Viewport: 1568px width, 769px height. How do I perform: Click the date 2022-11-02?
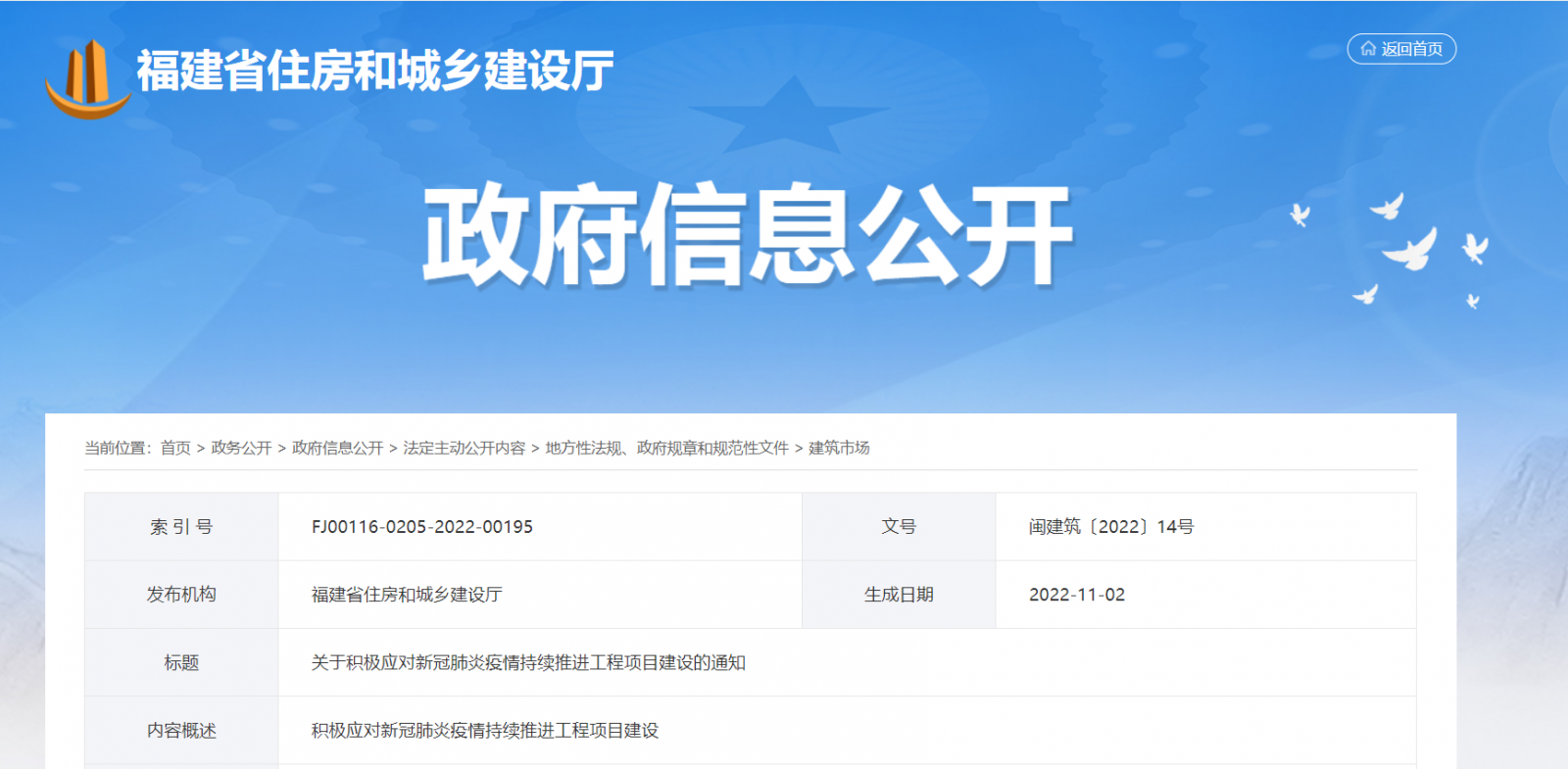pyautogui.click(x=1077, y=595)
